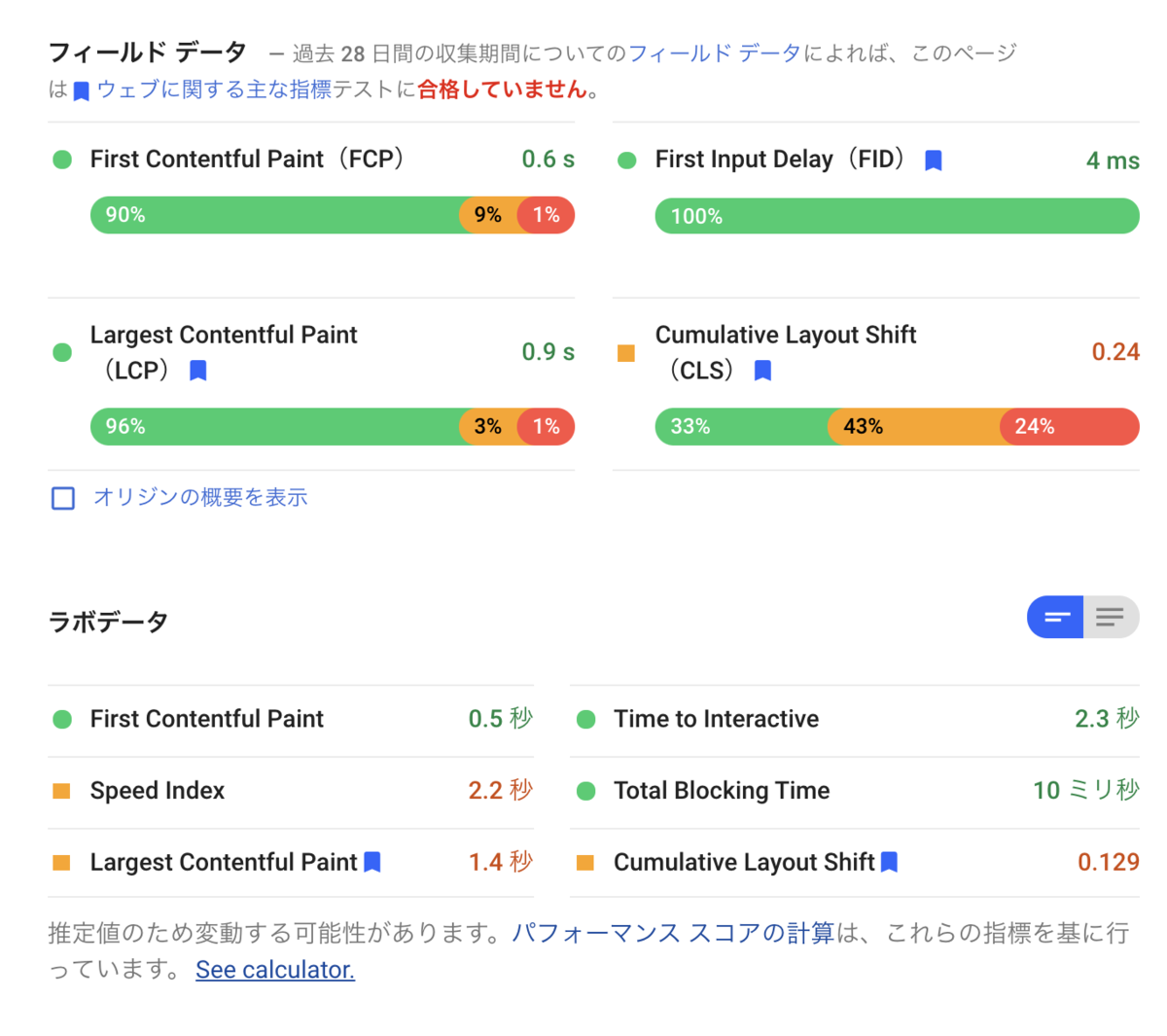Open the フィールド データ link
Screen dimensions: 1167x1036
point(742,54)
